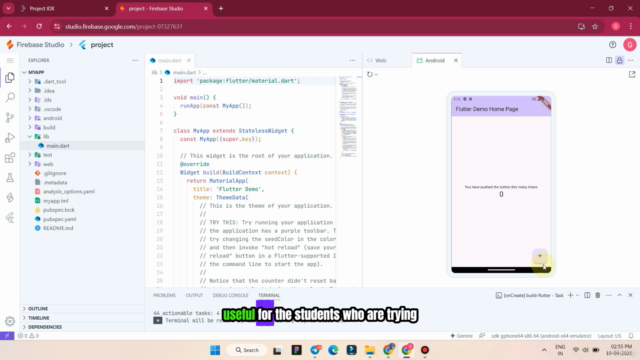Switch to the DEBUG CONSOLE tab
The height and width of the screenshot is (360, 640).
(x=230, y=295)
